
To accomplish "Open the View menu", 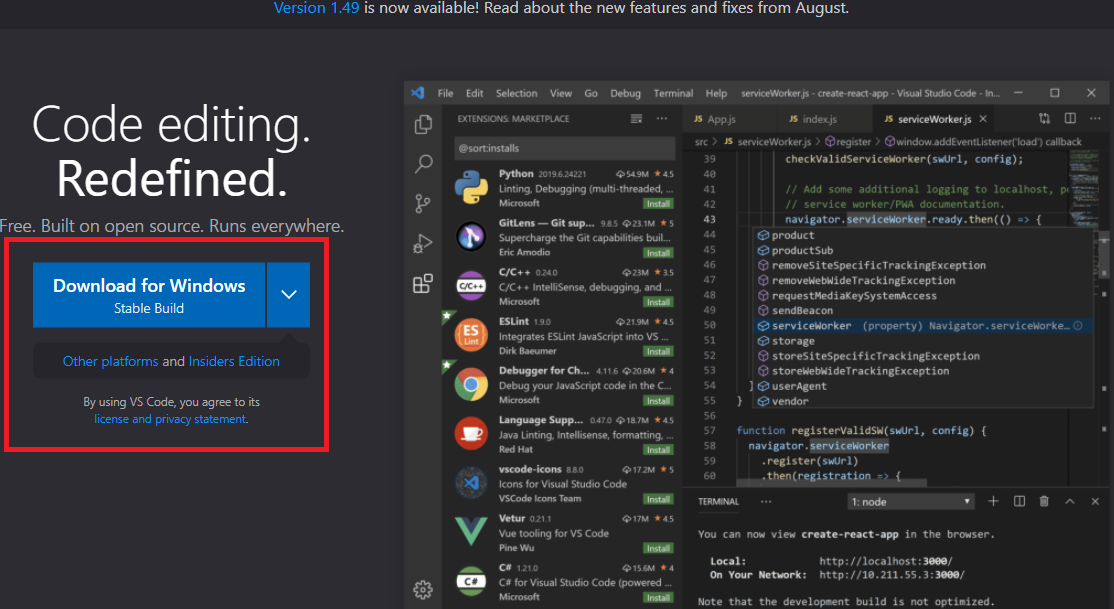I will (x=561, y=93).
